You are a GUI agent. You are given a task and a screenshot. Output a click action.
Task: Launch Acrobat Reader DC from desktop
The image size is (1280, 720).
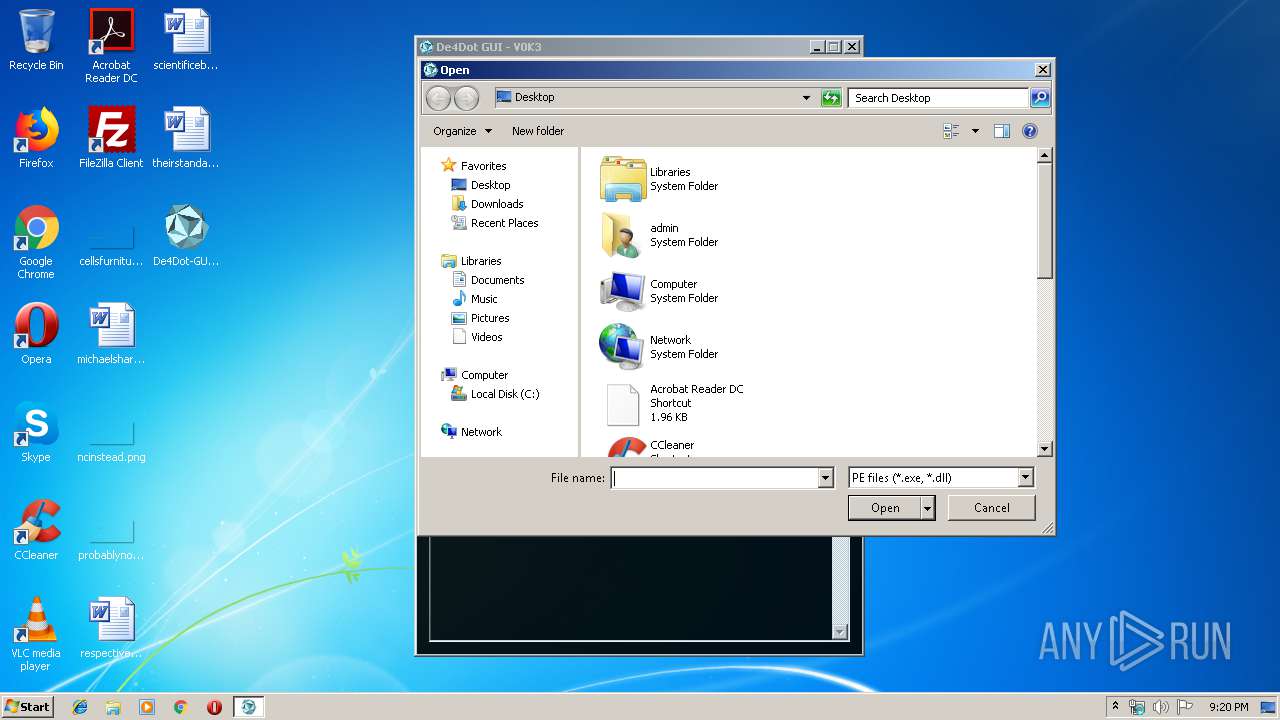[111, 46]
